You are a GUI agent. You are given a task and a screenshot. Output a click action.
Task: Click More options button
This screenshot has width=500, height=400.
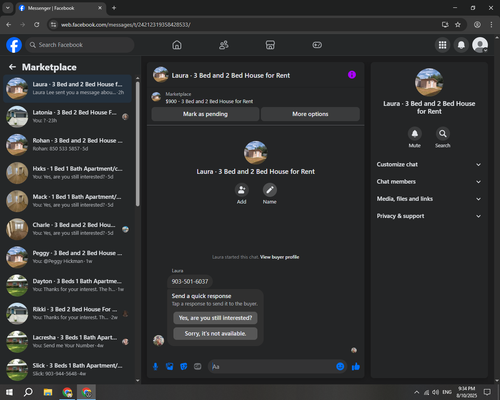coord(310,114)
